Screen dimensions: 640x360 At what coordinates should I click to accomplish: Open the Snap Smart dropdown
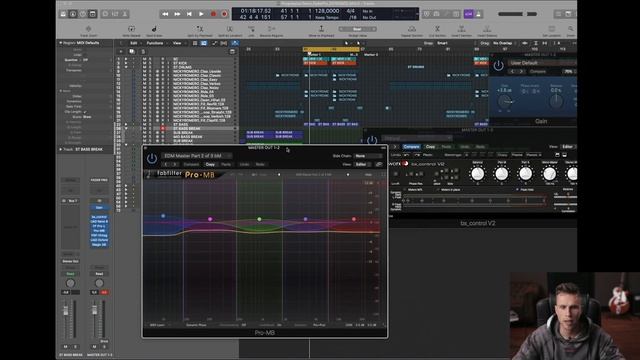[443, 43]
